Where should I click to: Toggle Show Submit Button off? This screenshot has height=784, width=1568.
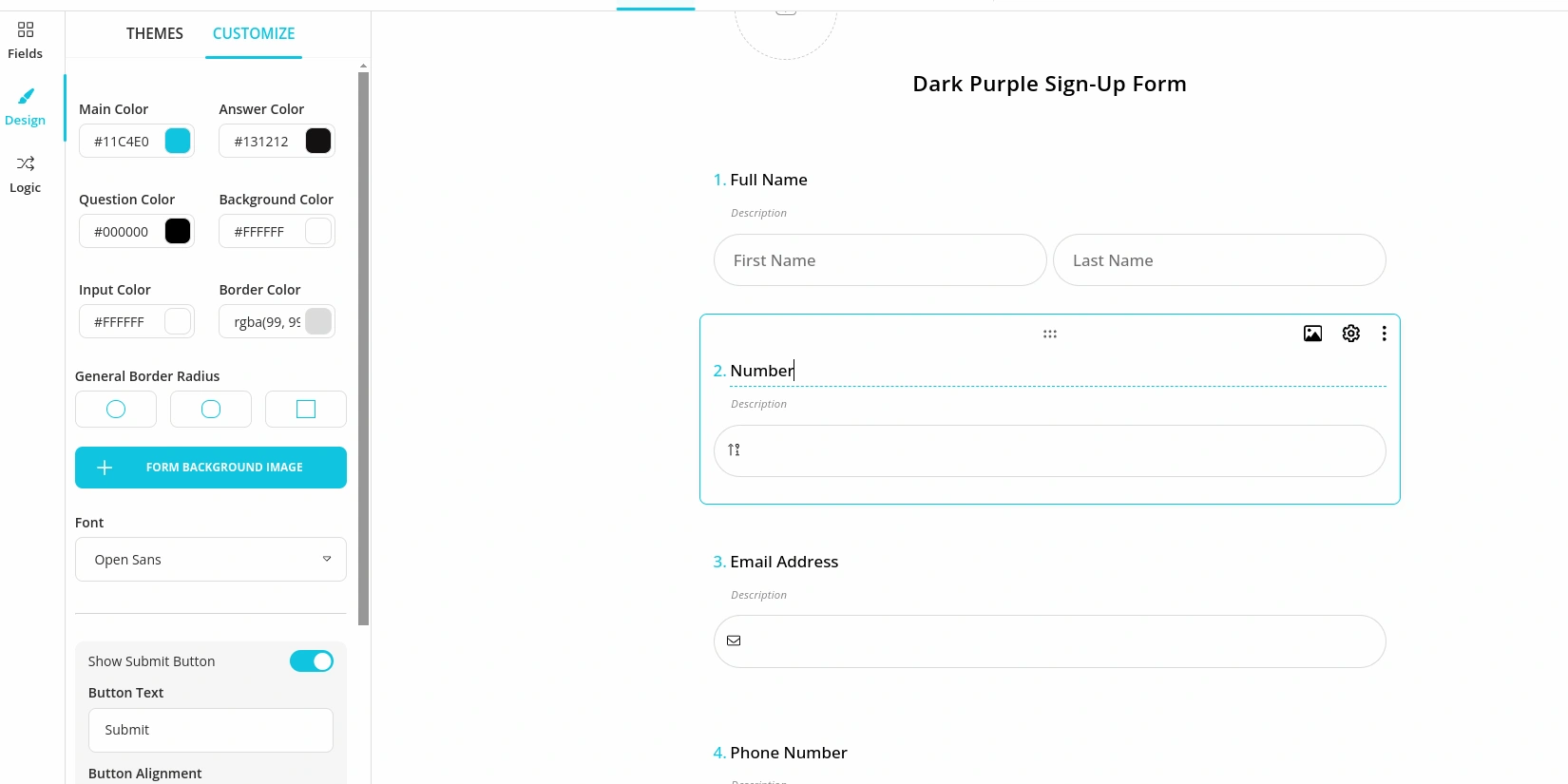[312, 660]
